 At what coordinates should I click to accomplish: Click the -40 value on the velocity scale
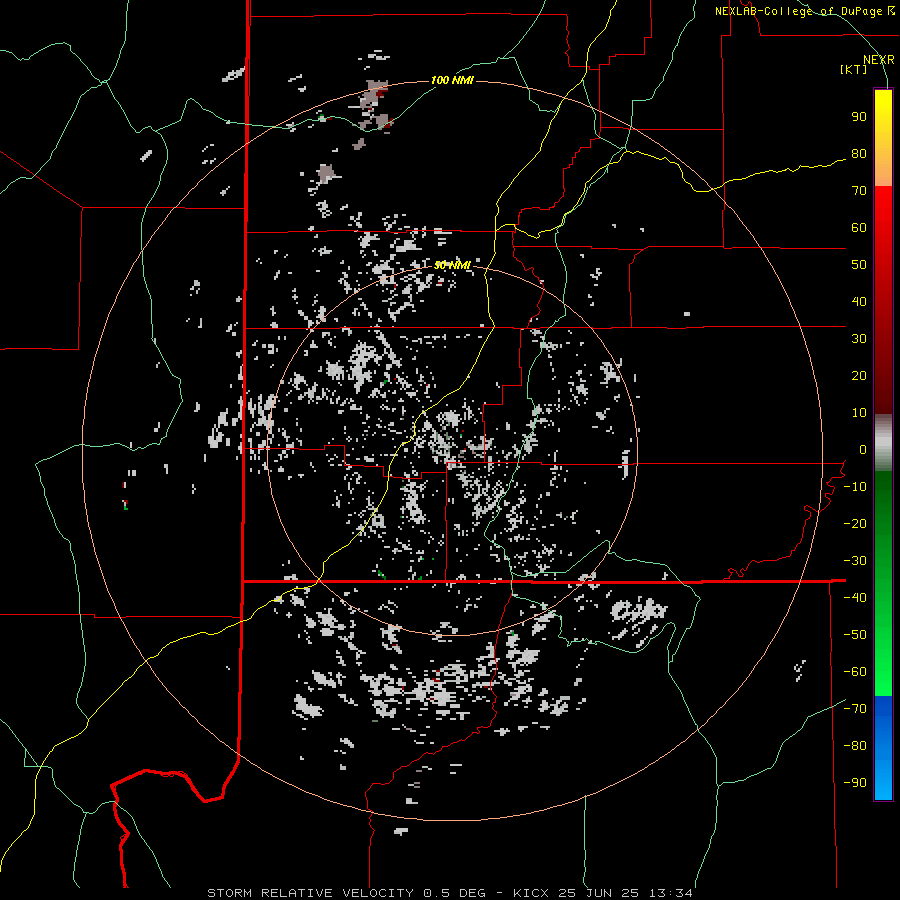pos(855,598)
